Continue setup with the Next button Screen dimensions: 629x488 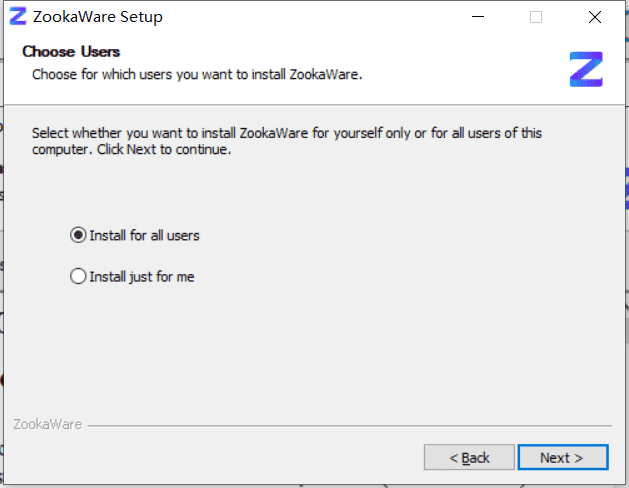pos(563,457)
